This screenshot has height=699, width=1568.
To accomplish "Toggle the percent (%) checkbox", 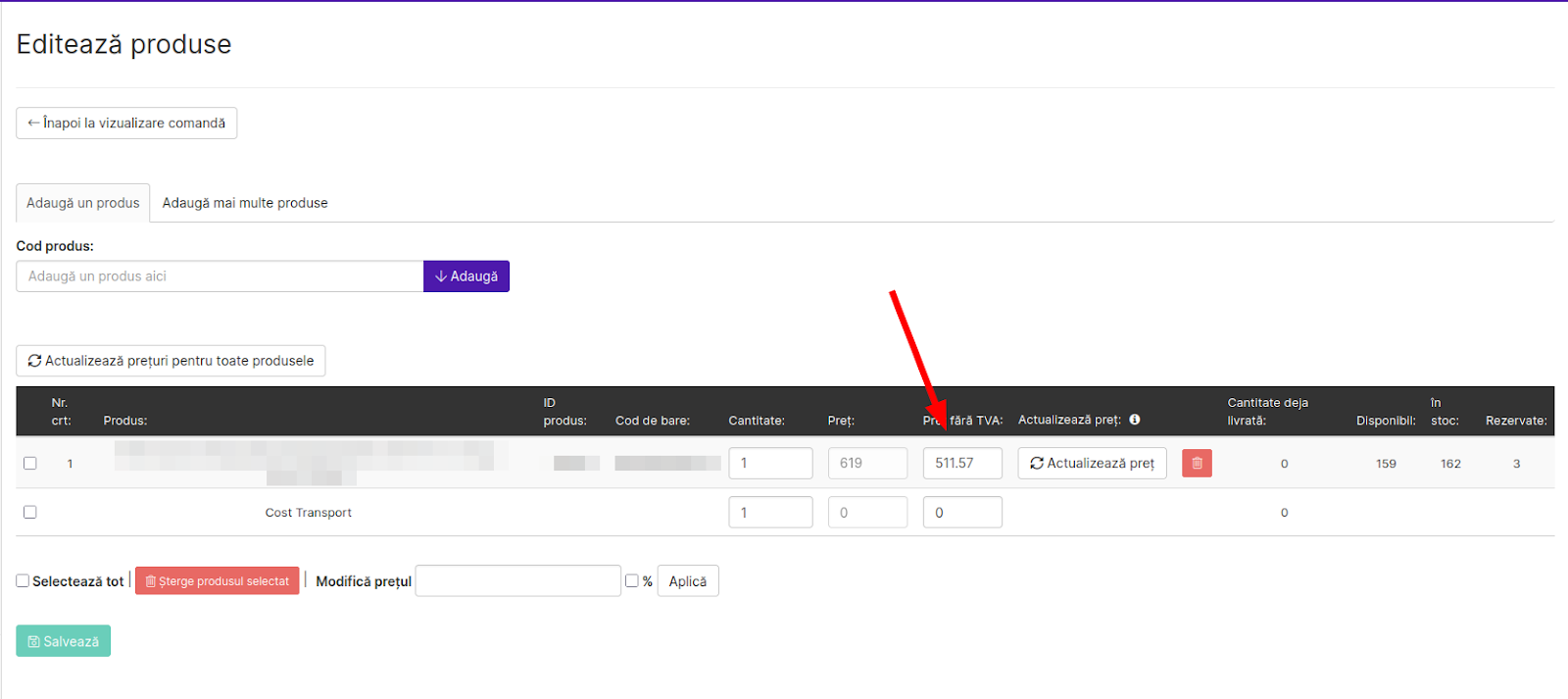I will (632, 580).
